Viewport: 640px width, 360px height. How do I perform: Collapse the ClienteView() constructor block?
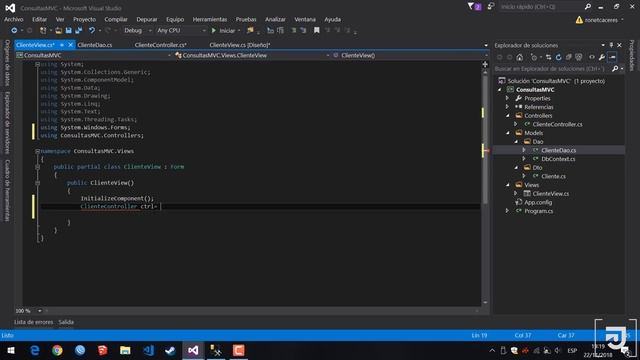tap(37, 183)
